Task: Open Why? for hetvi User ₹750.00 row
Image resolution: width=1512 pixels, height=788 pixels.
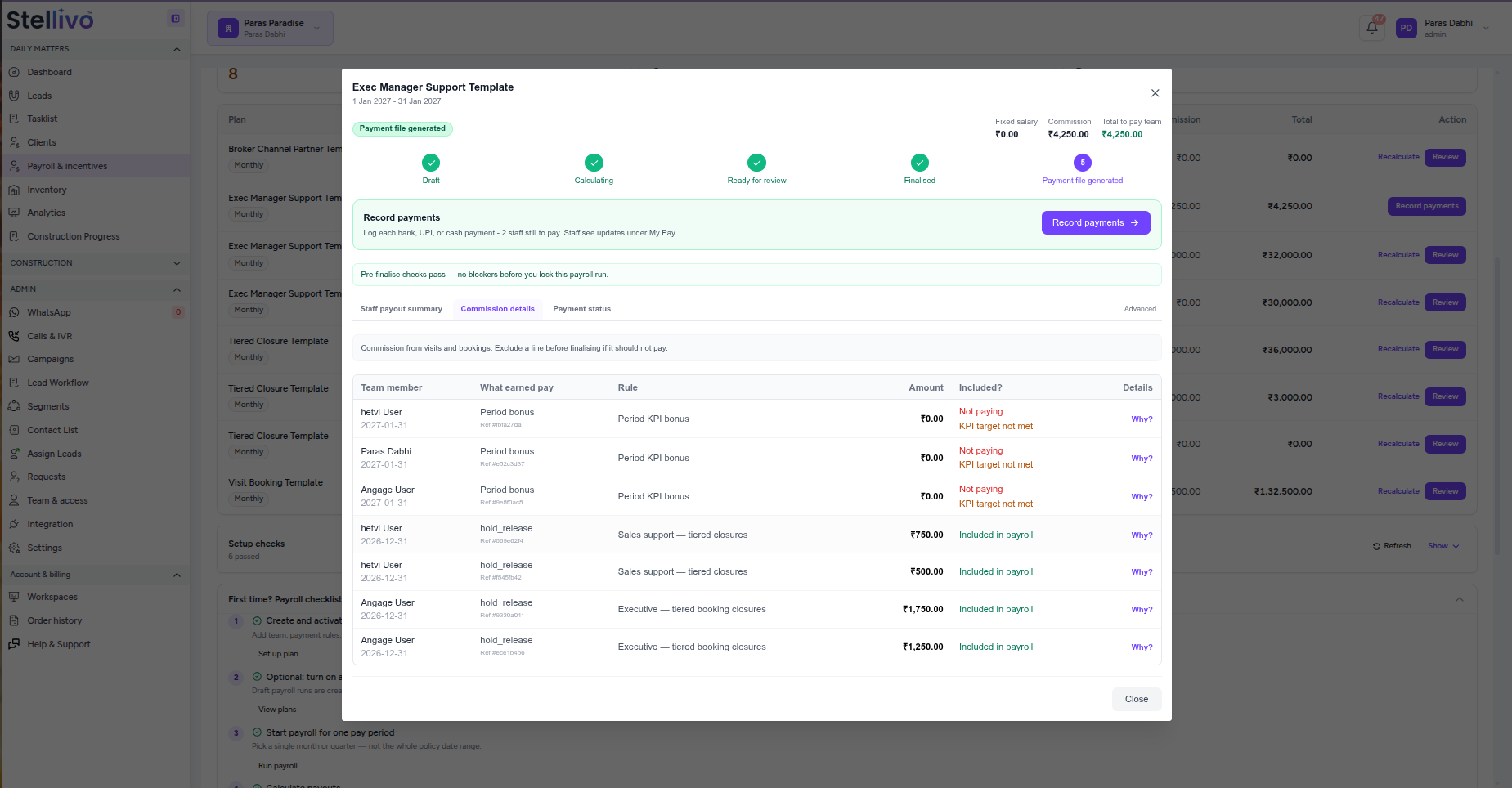Action: click(x=1142, y=535)
